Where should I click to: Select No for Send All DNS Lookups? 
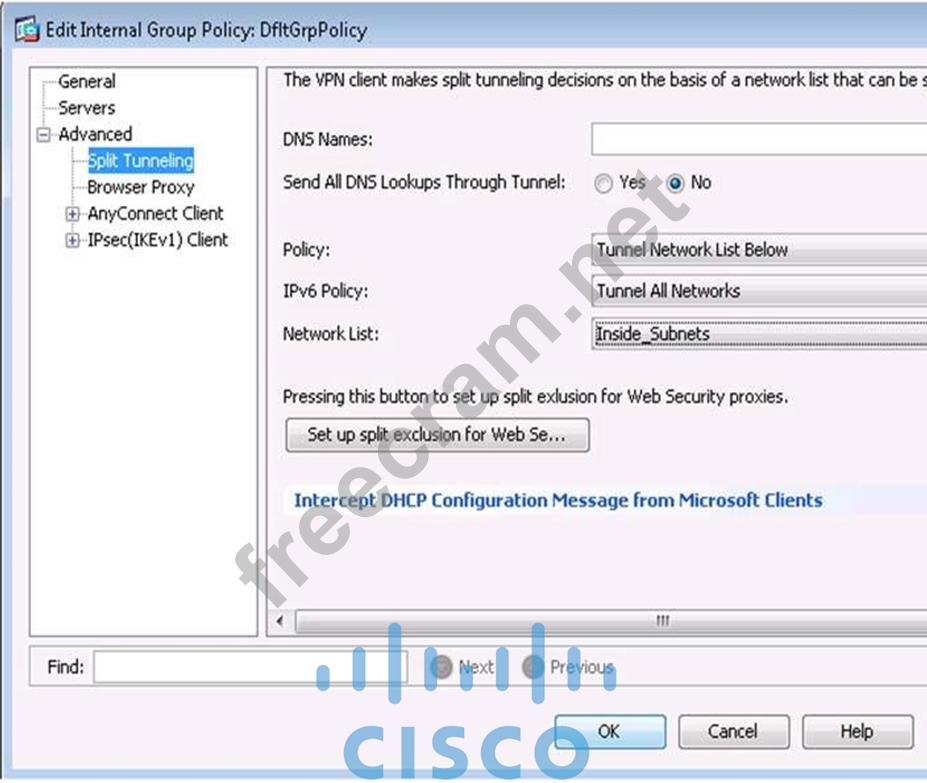tap(675, 183)
